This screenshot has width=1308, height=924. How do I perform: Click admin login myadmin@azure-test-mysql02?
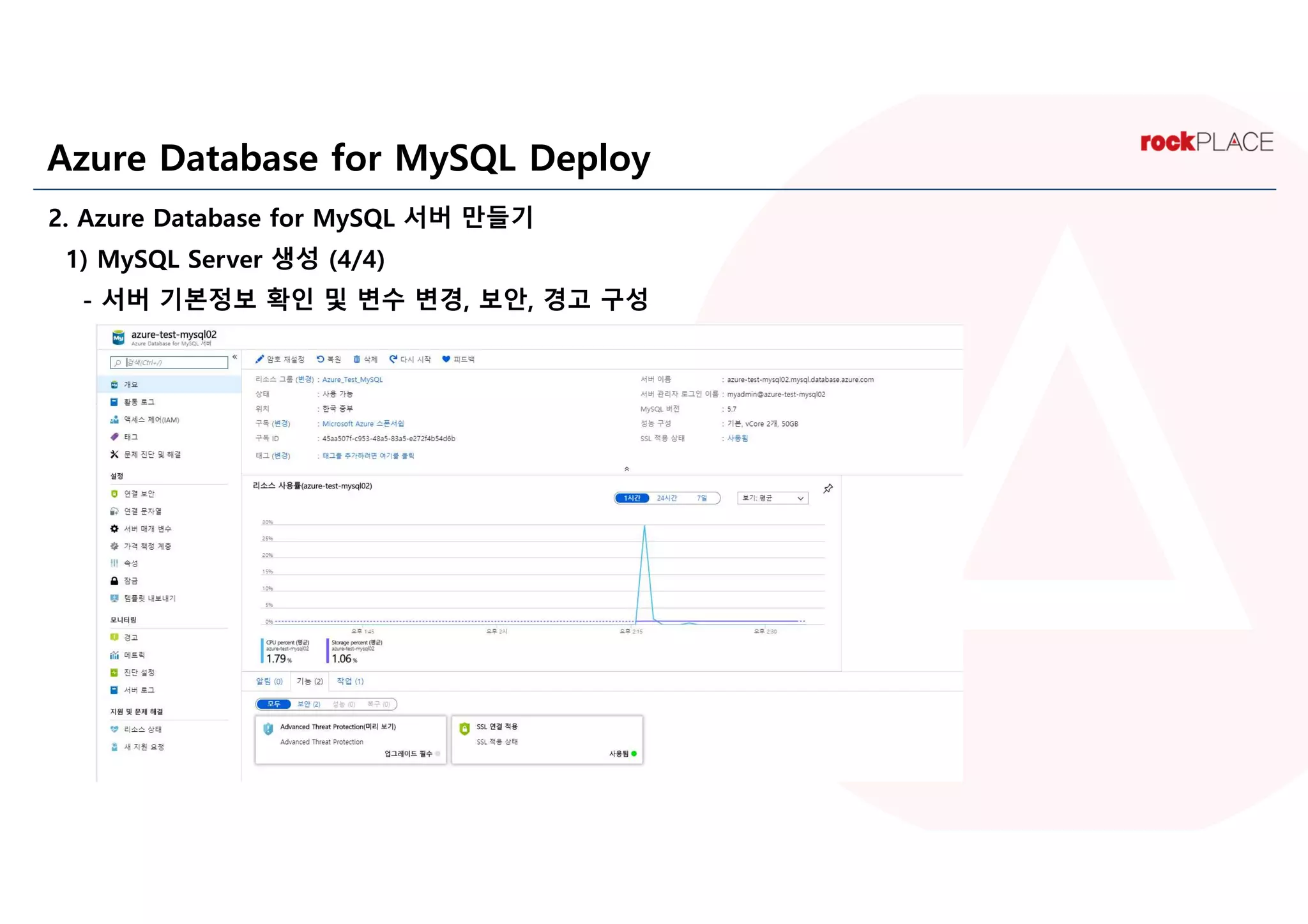776,394
